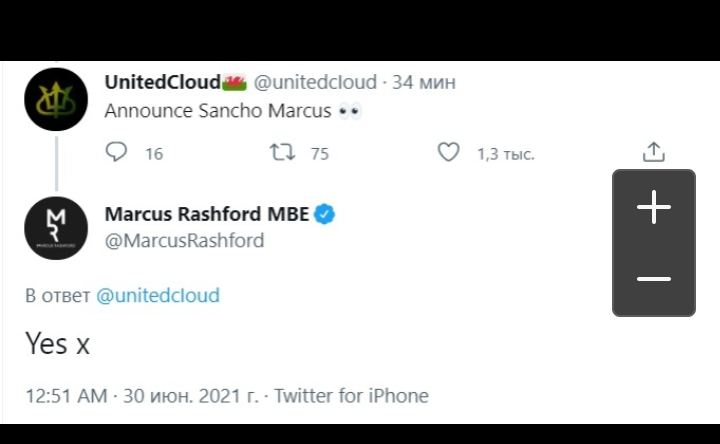Click the 34 мин timestamp
The height and width of the screenshot is (444, 720).
click(x=423, y=82)
